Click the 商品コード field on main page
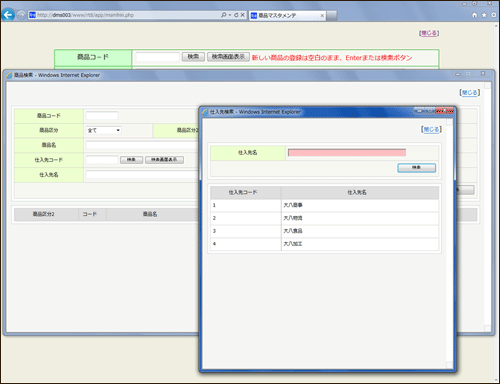 (x=157, y=57)
